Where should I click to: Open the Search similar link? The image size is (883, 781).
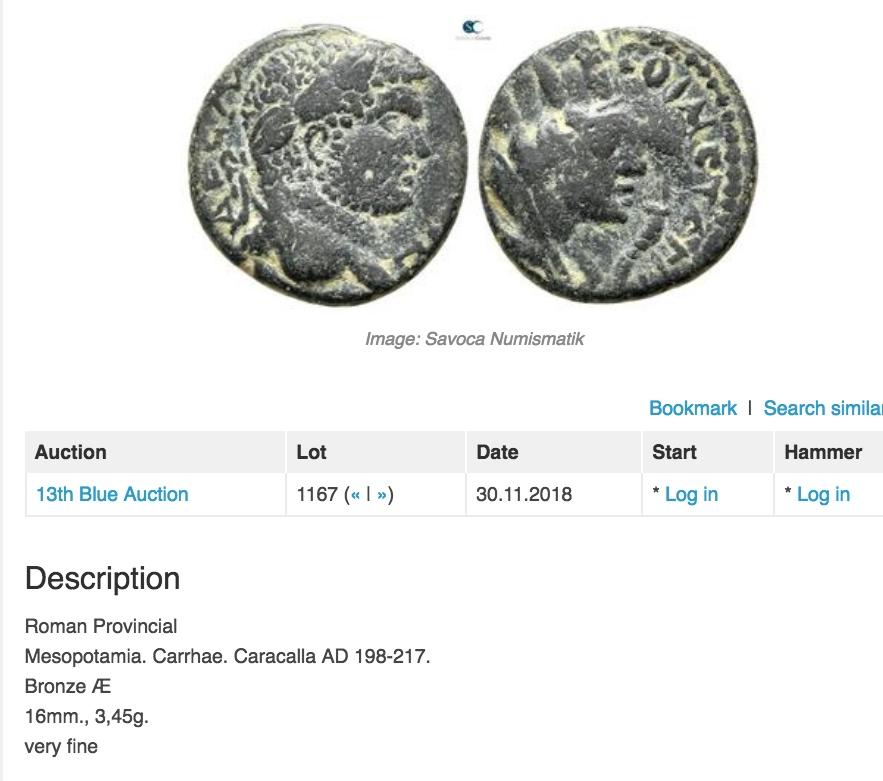click(822, 408)
